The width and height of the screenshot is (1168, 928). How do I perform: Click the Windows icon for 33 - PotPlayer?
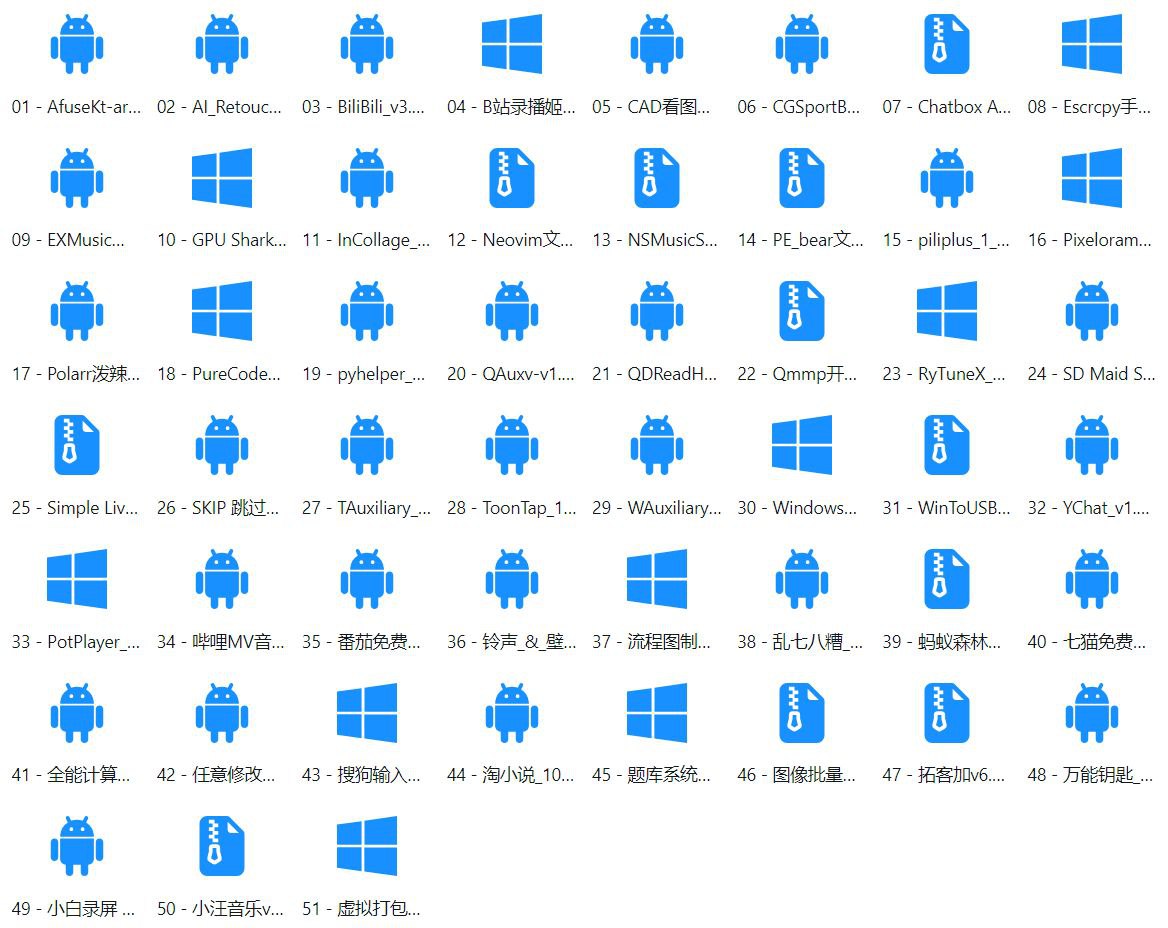coord(77,579)
